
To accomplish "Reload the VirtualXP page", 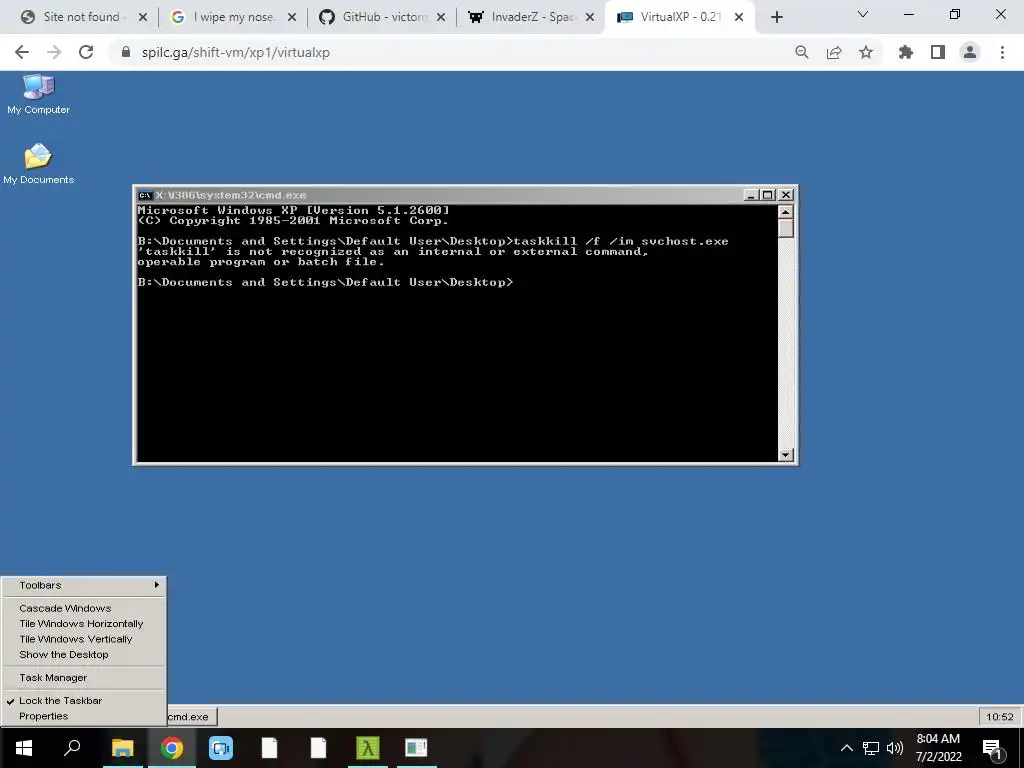I will tap(86, 52).
